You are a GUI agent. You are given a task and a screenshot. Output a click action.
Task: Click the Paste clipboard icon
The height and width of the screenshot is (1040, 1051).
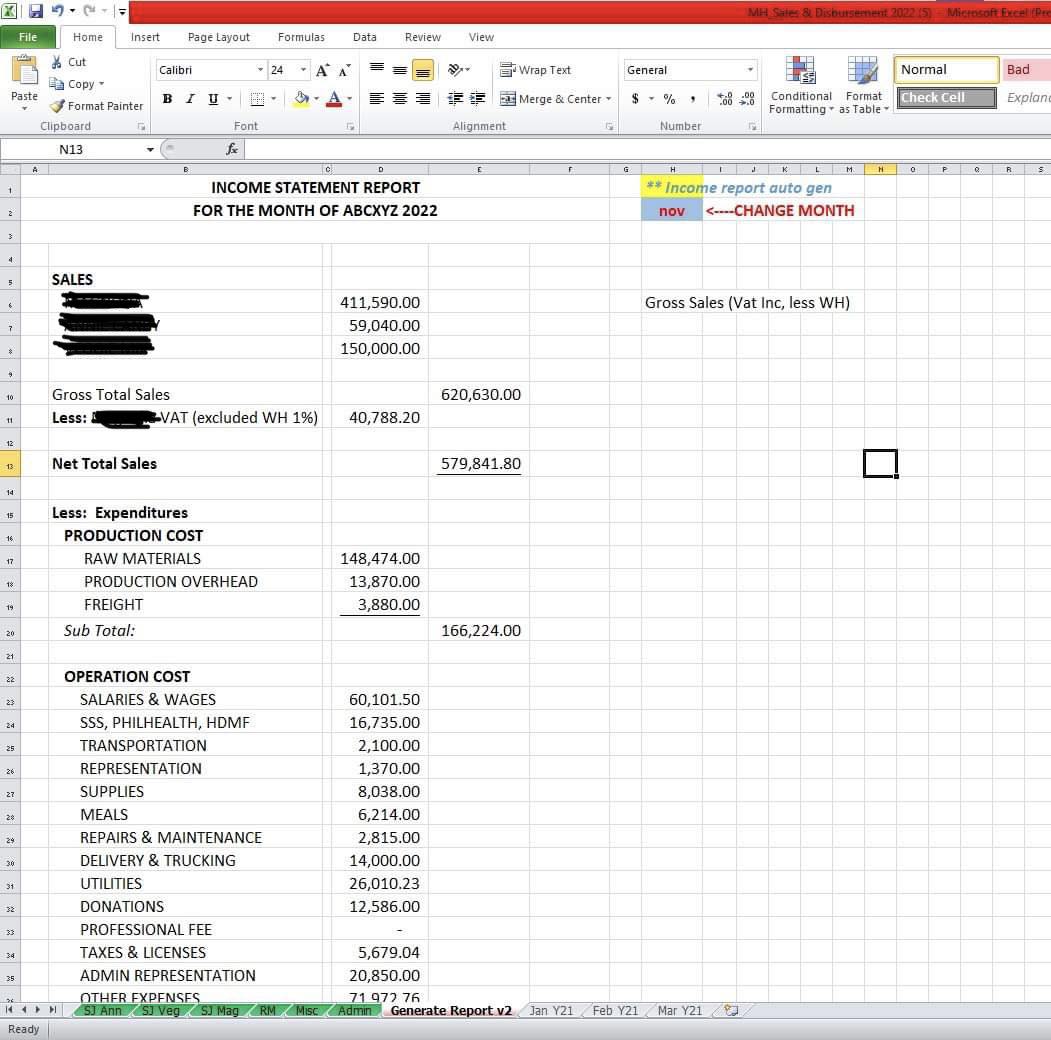click(24, 71)
